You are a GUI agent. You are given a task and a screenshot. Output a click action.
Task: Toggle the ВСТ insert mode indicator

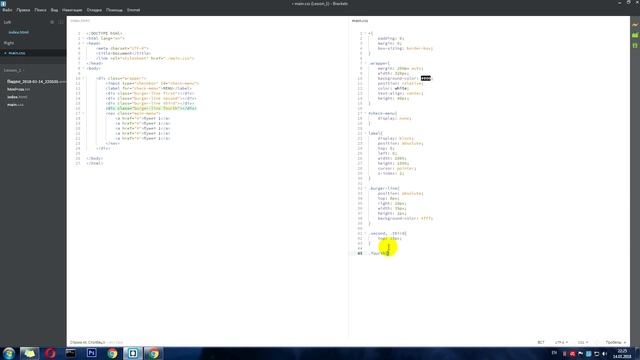coord(541,342)
